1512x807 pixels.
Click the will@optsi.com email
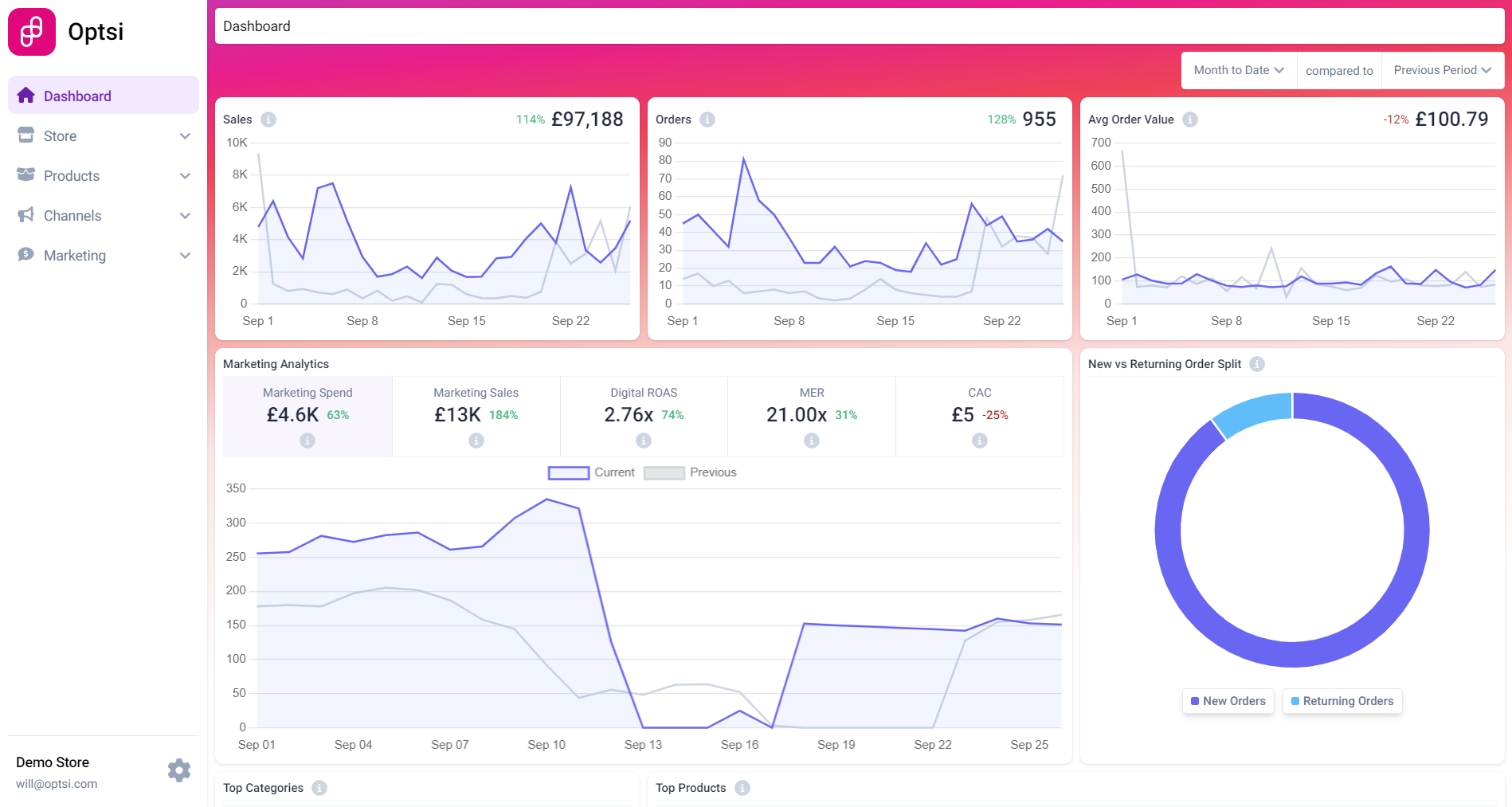57,784
